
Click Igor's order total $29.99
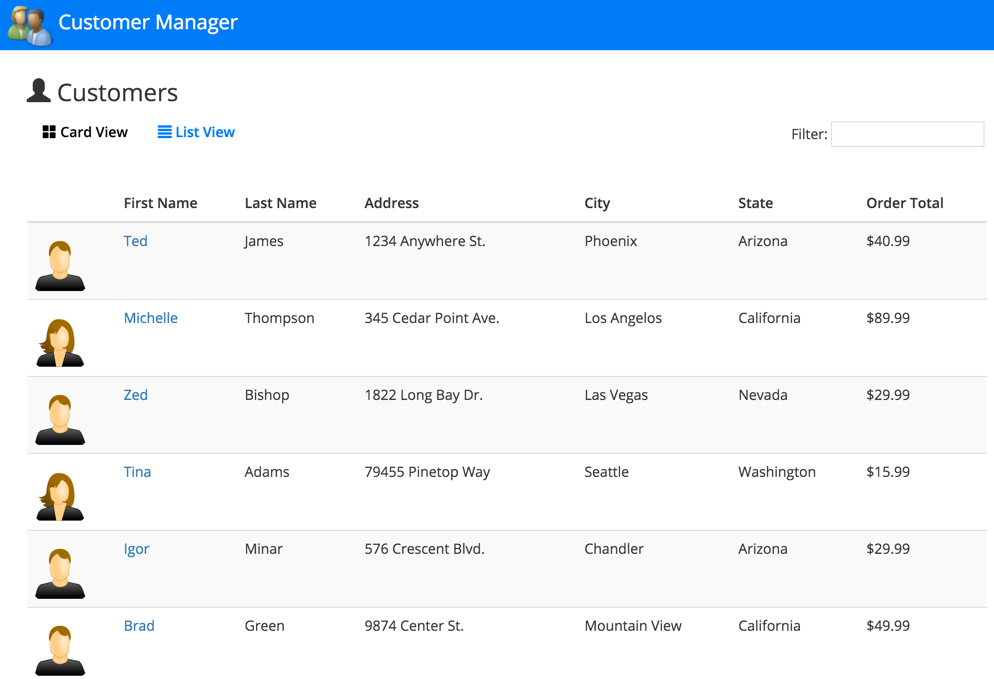tap(888, 549)
